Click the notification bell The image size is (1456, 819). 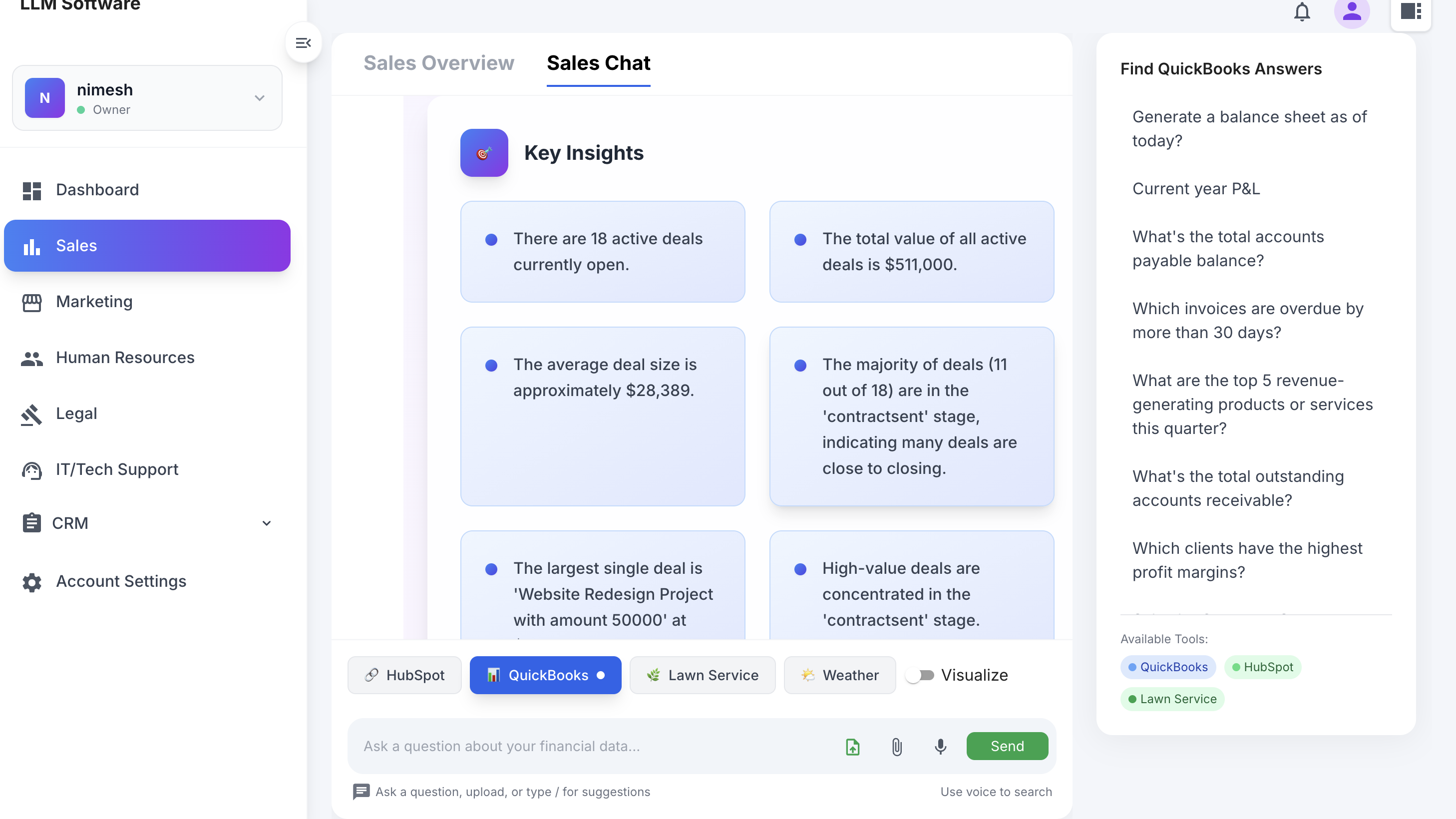click(x=1302, y=12)
